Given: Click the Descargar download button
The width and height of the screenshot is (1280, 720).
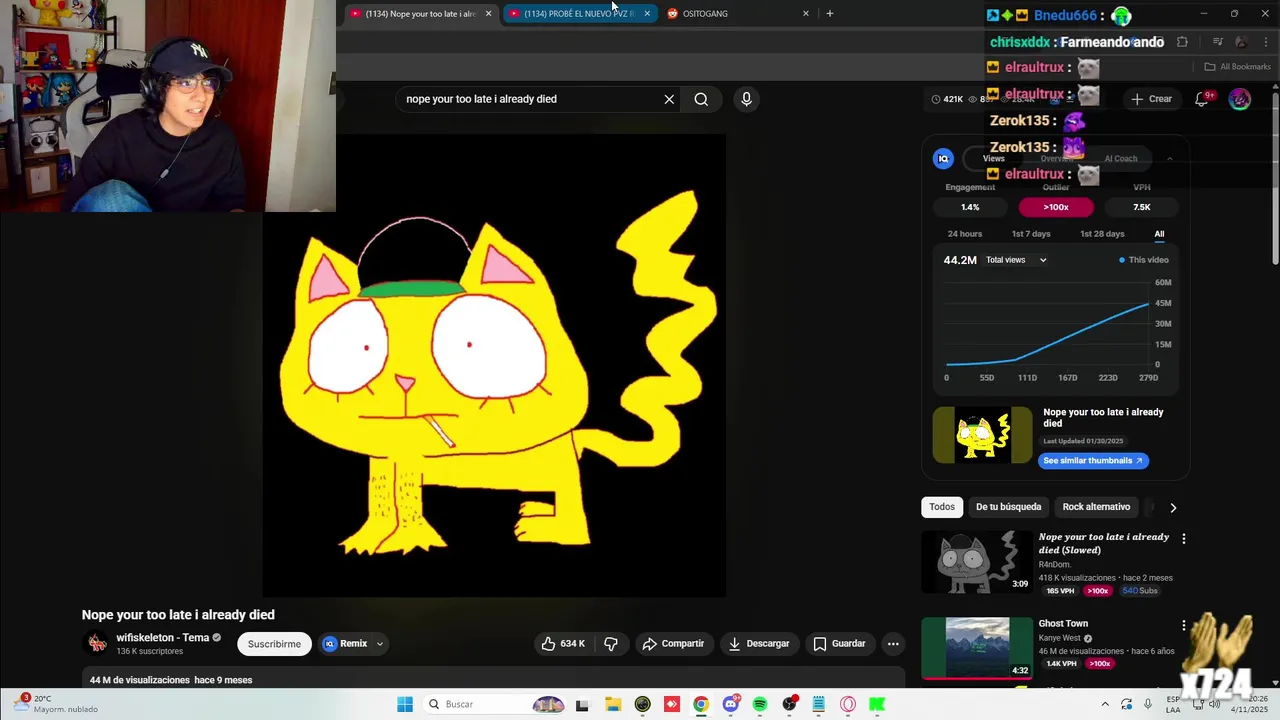Looking at the screenshot, I should (759, 644).
